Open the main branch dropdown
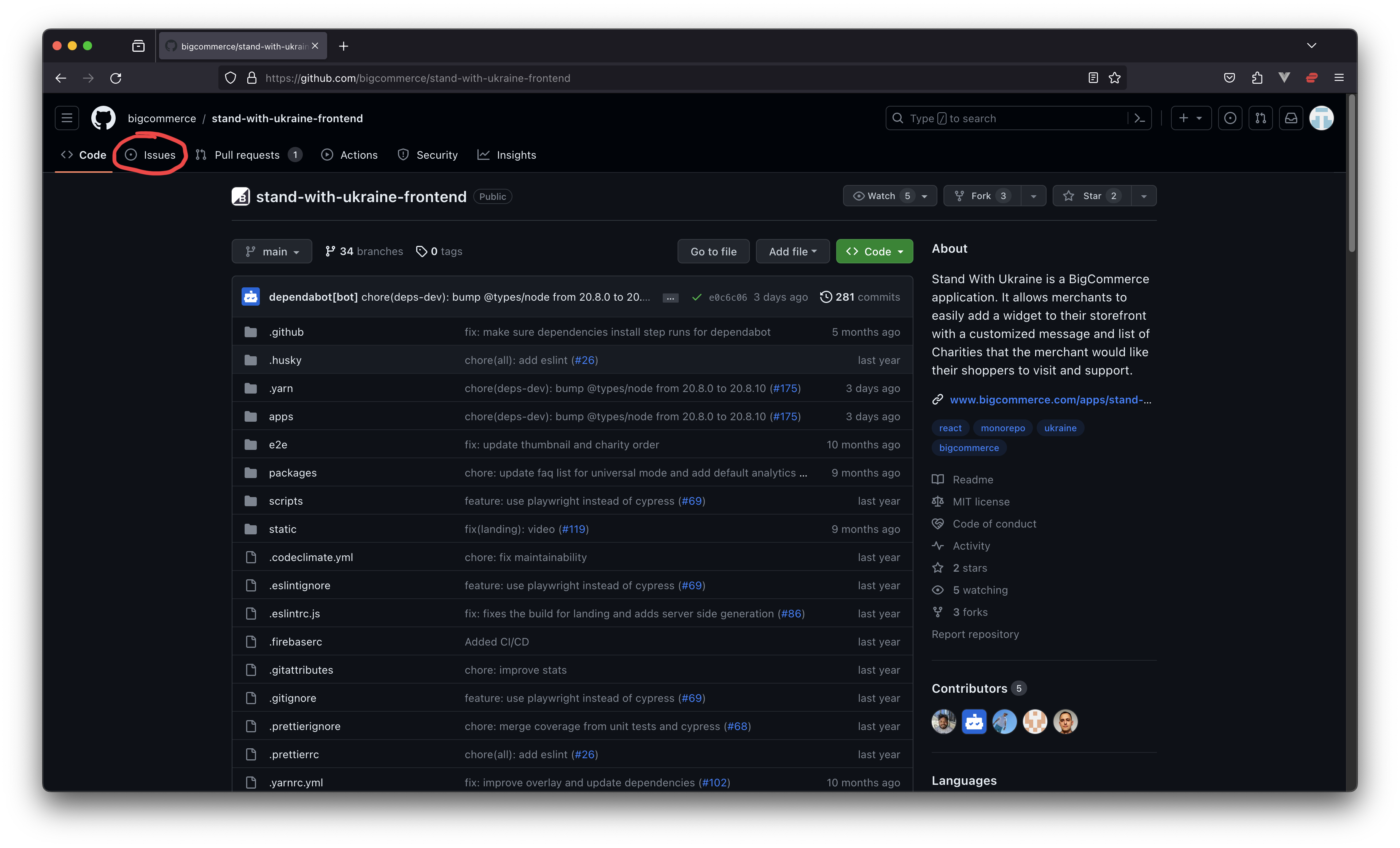The image size is (1400, 848). click(x=272, y=251)
